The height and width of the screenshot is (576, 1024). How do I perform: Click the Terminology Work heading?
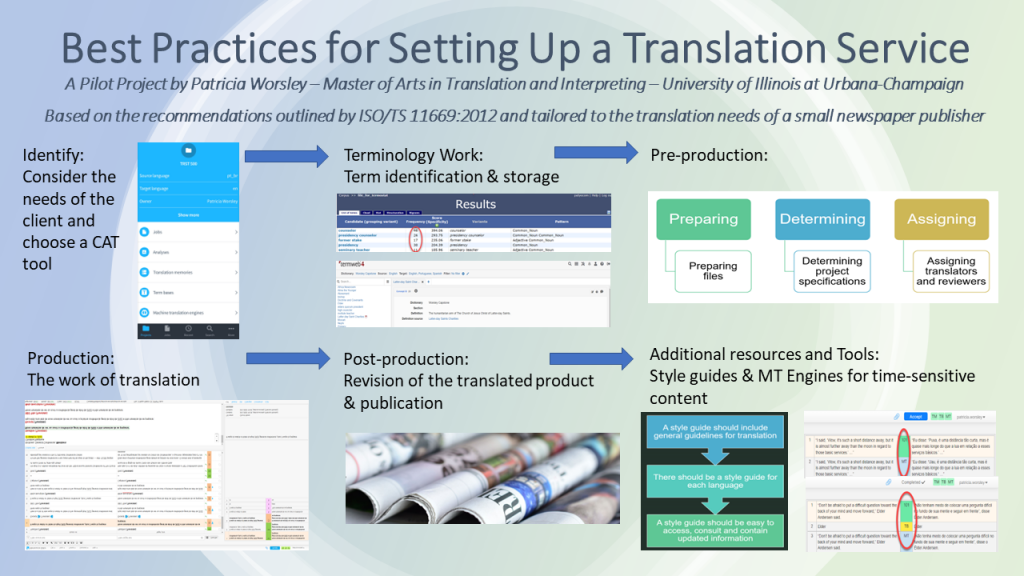point(413,155)
